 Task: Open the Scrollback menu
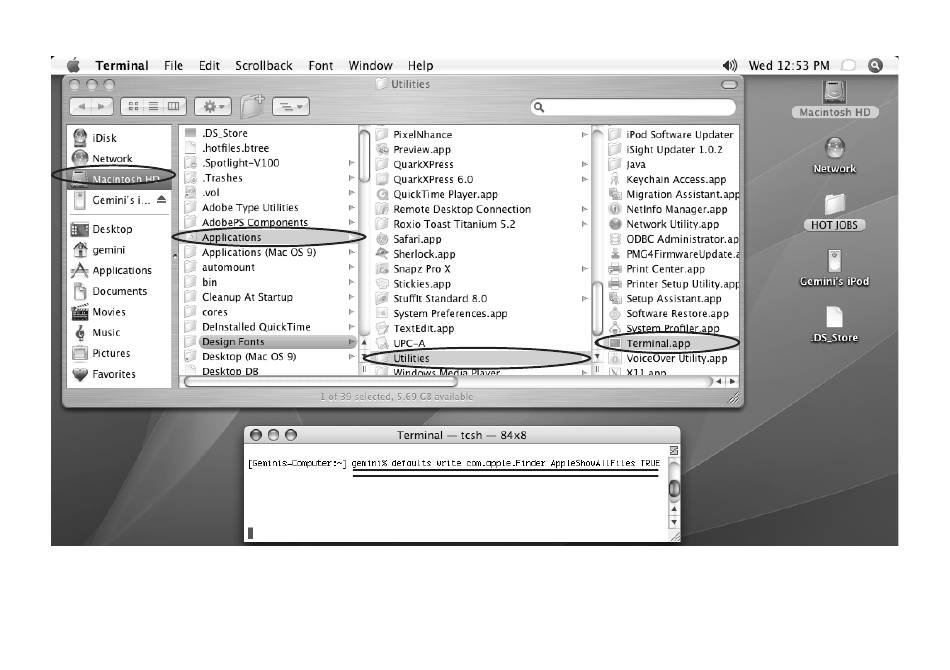264,65
